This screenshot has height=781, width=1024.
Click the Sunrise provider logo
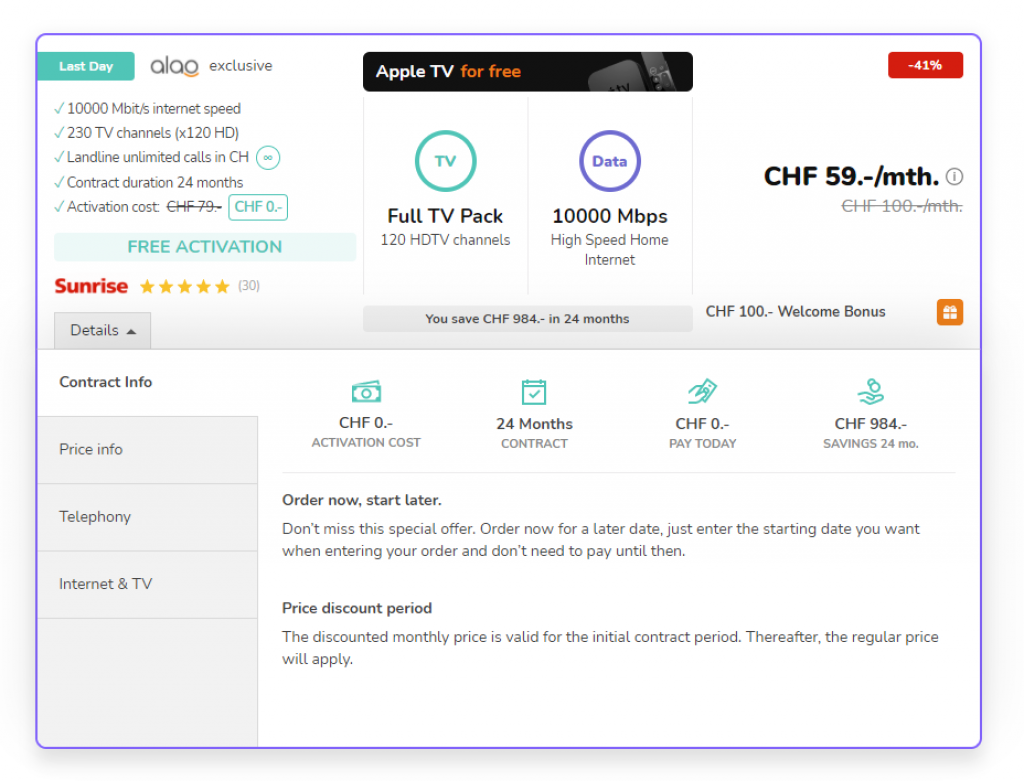click(91, 286)
